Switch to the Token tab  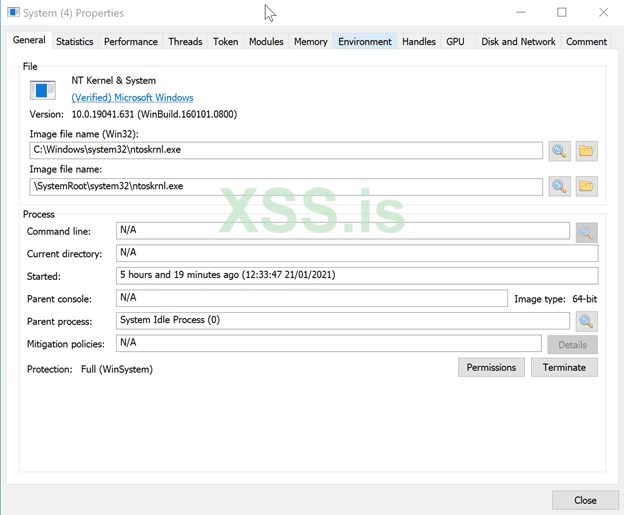click(x=225, y=42)
